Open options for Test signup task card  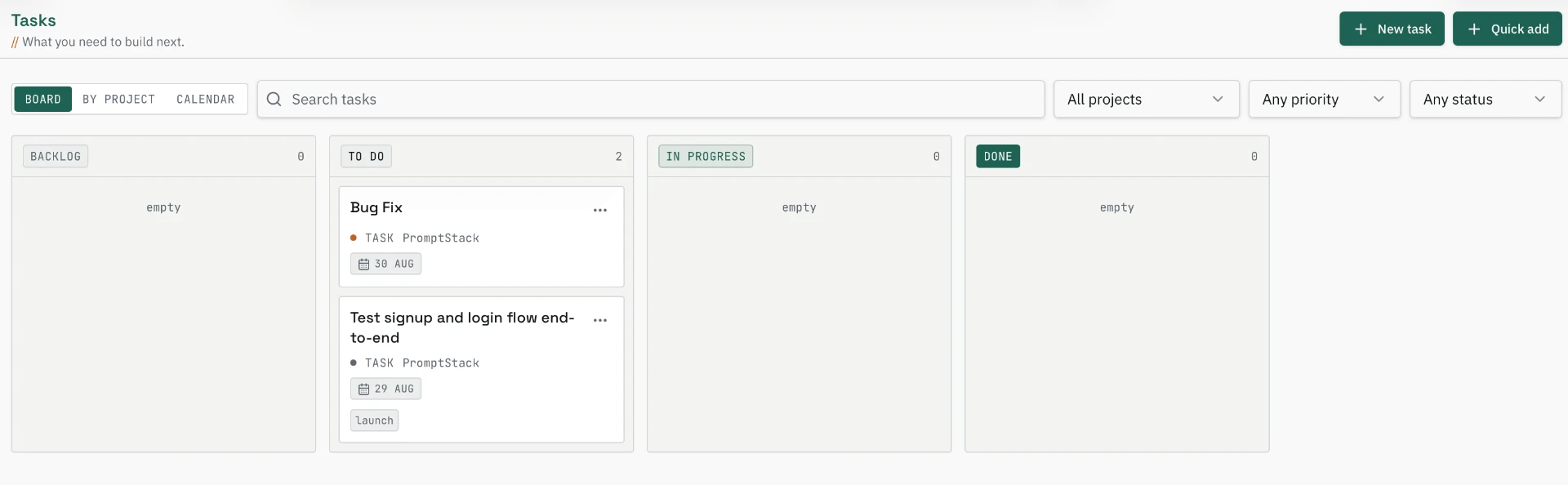600,320
